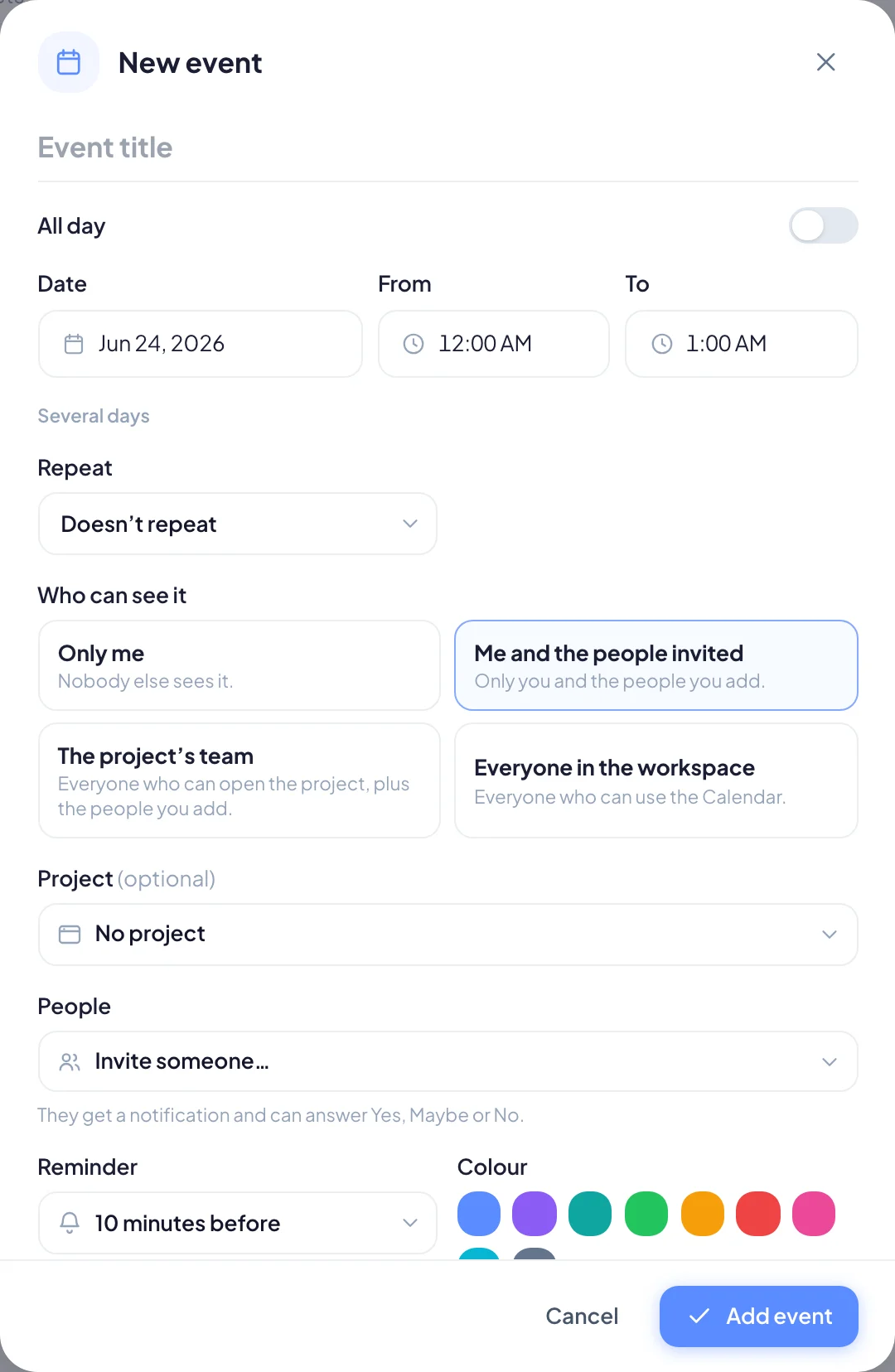Click the bell icon in Reminder field
This screenshot has width=895, height=1372.
[70, 1223]
